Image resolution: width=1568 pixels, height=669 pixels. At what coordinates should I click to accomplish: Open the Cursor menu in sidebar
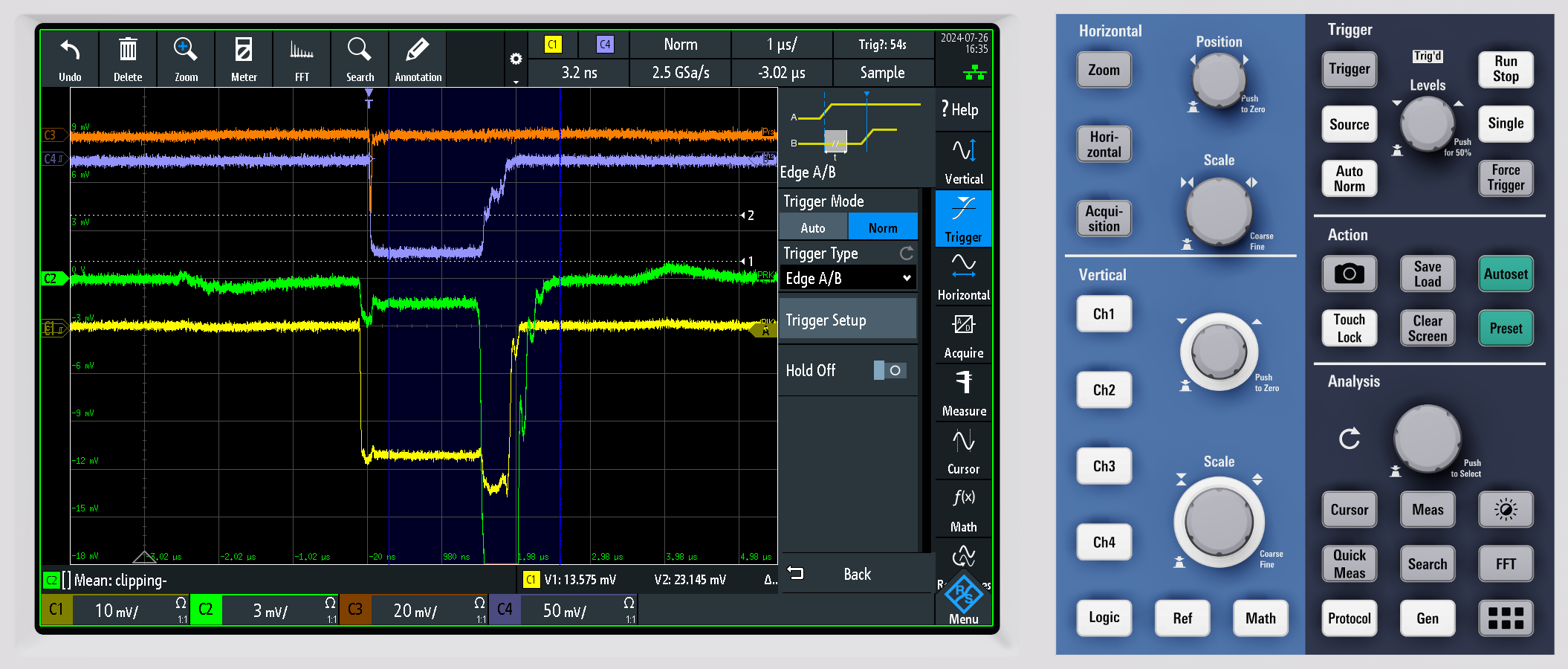[963, 451]
